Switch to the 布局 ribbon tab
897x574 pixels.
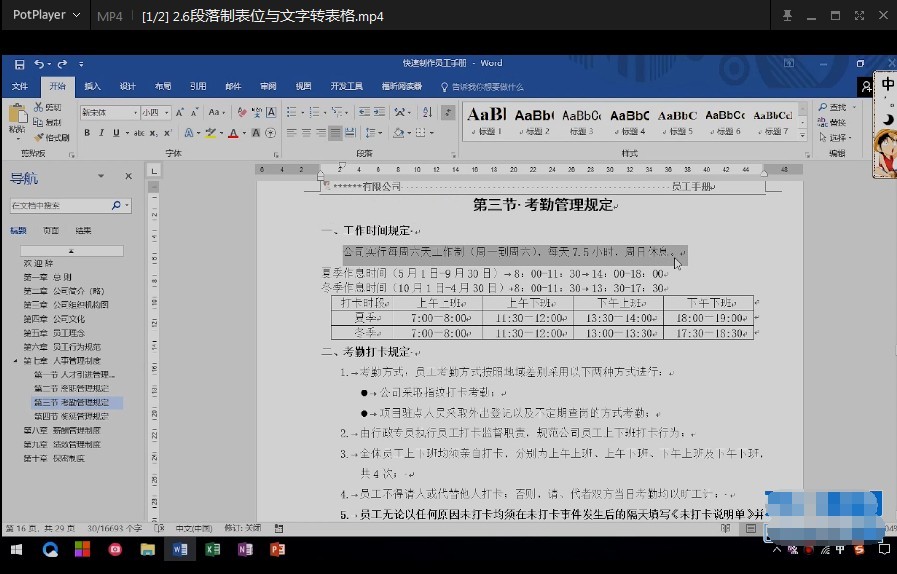pos(162,86)
